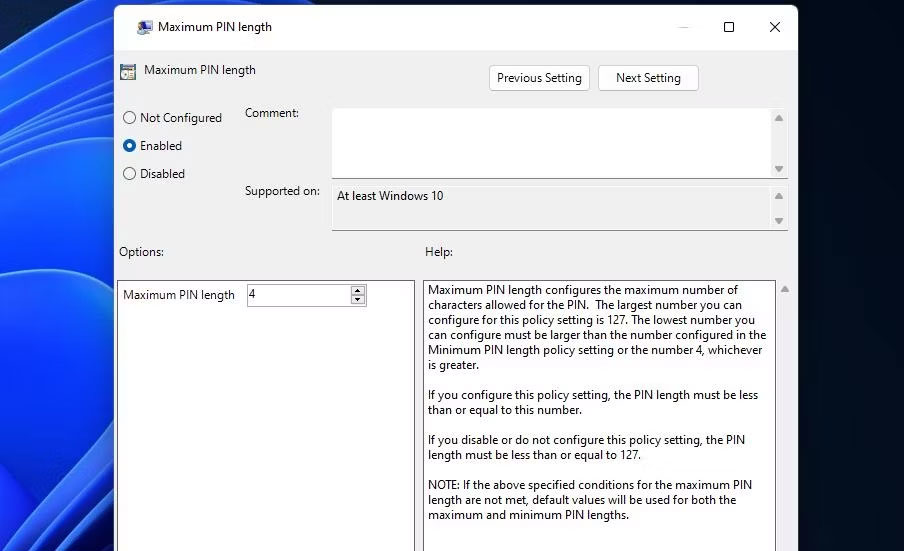Click the 'At least Windows 10' supported box

(x=550, y=207)
